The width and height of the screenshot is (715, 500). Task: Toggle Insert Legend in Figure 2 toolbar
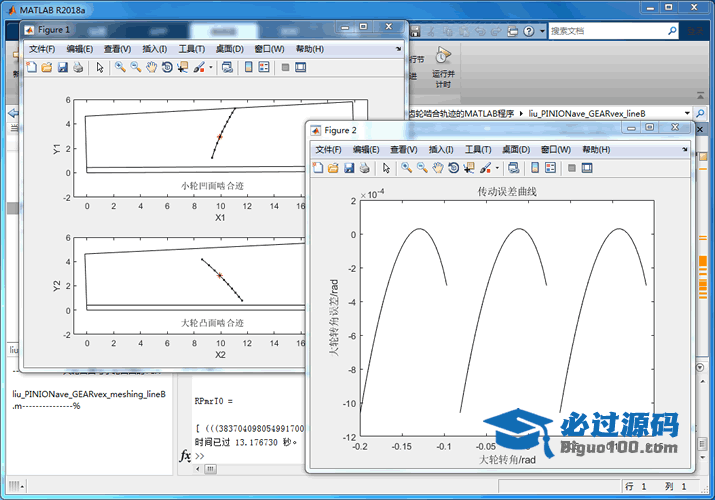(550, 168)
